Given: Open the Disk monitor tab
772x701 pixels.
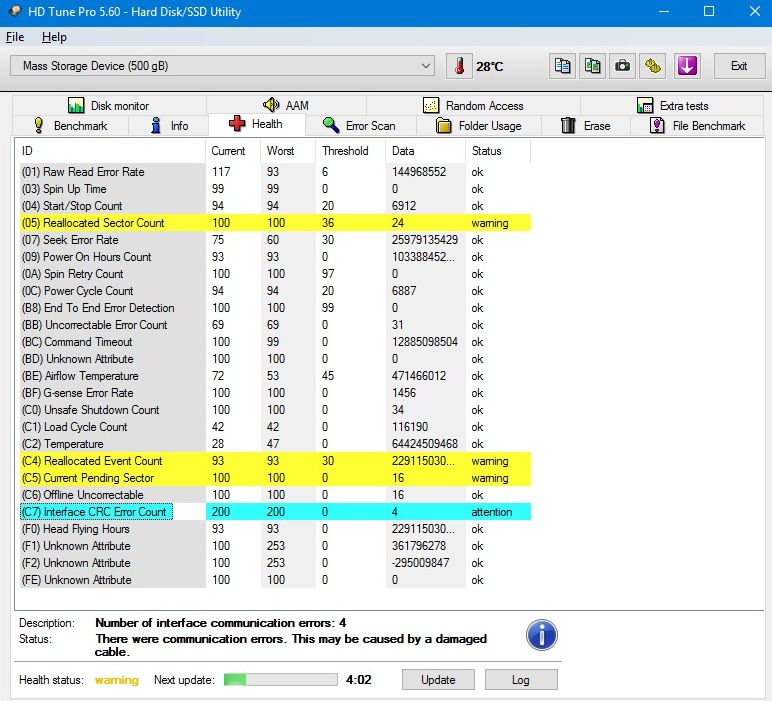Looking at the screenshot, I should pyautogui.click(x=109, y=105).
